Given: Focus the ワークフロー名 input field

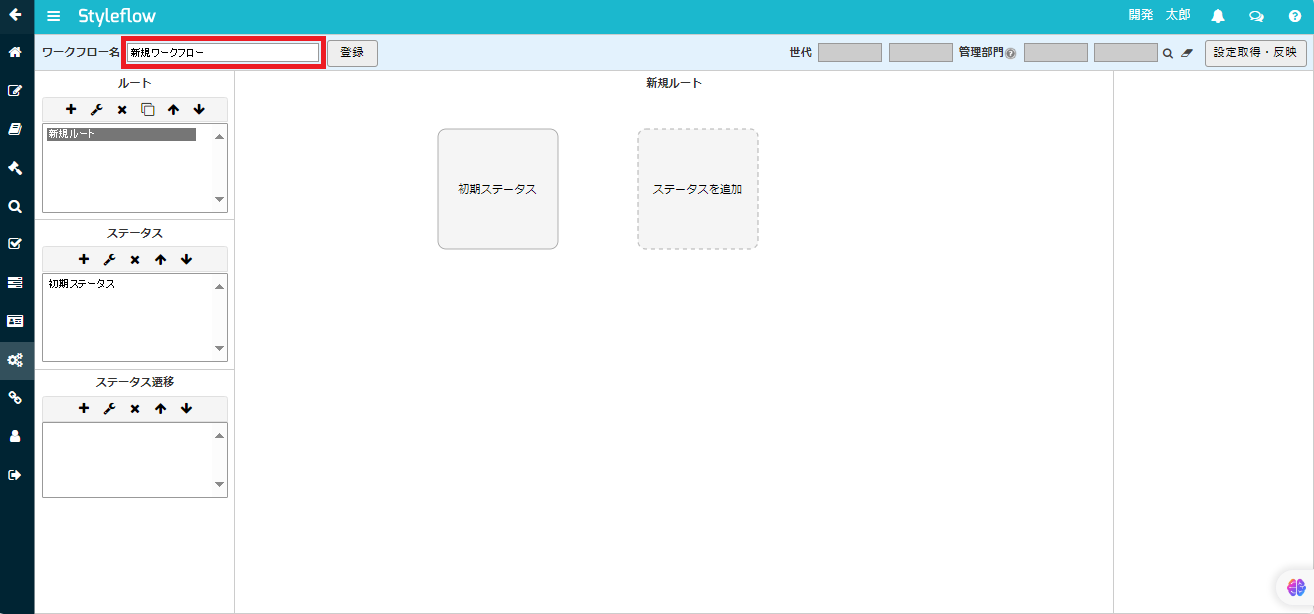Looking at the screenshot, I should click(x=223, y=53).
